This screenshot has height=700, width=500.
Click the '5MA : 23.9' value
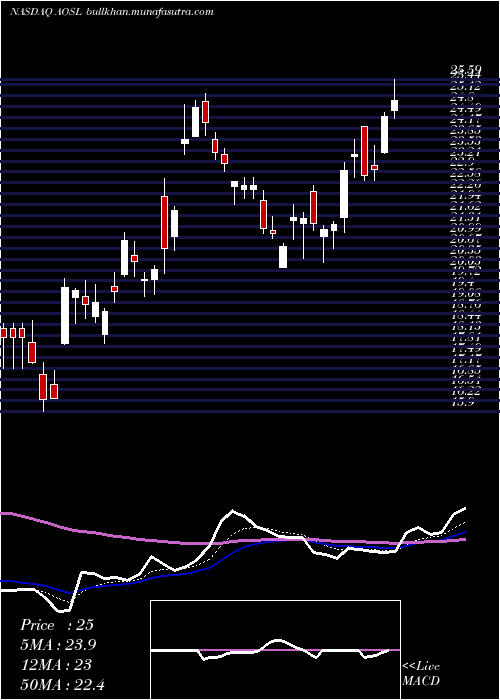point(58,645)
